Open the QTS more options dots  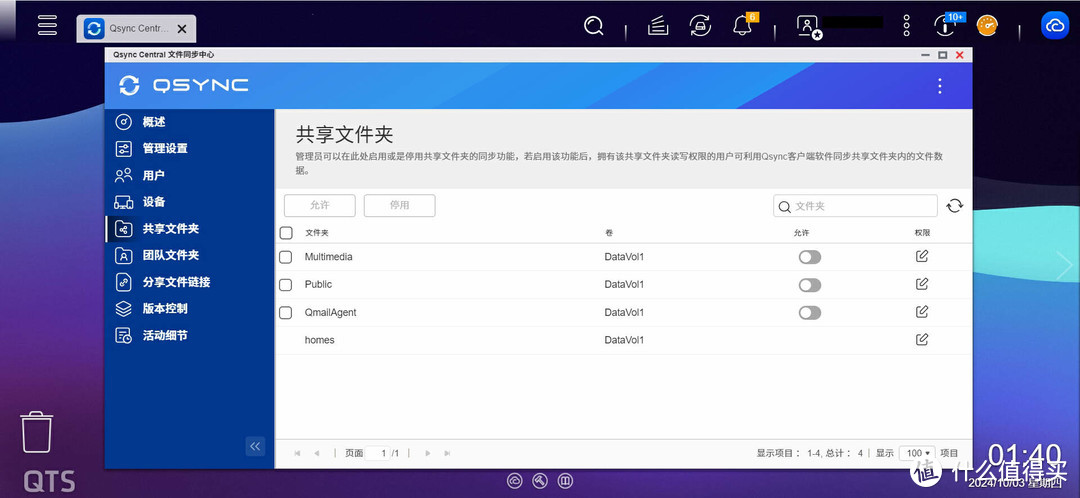(x=906, y=26)
